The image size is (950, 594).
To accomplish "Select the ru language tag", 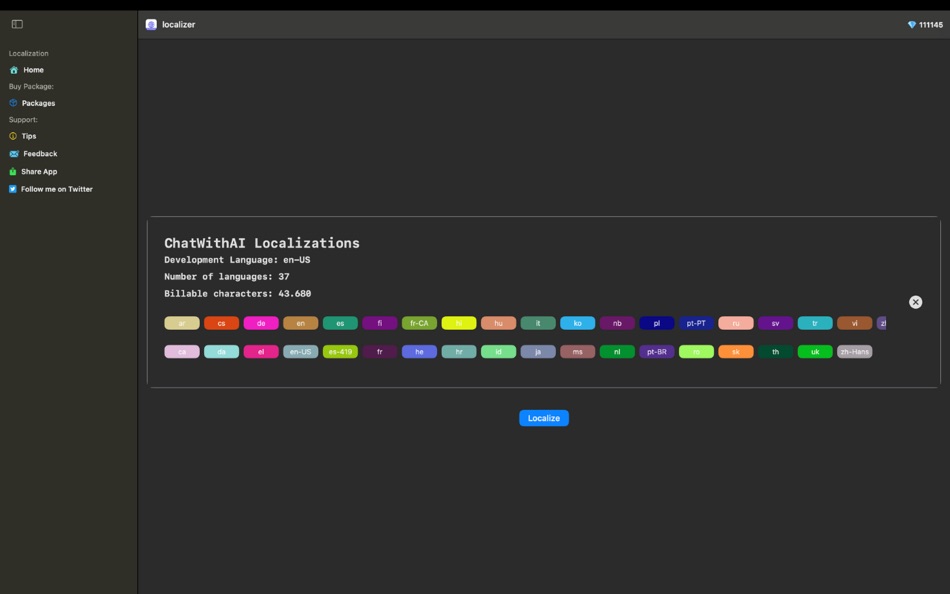I will click(x=736, y=323).
